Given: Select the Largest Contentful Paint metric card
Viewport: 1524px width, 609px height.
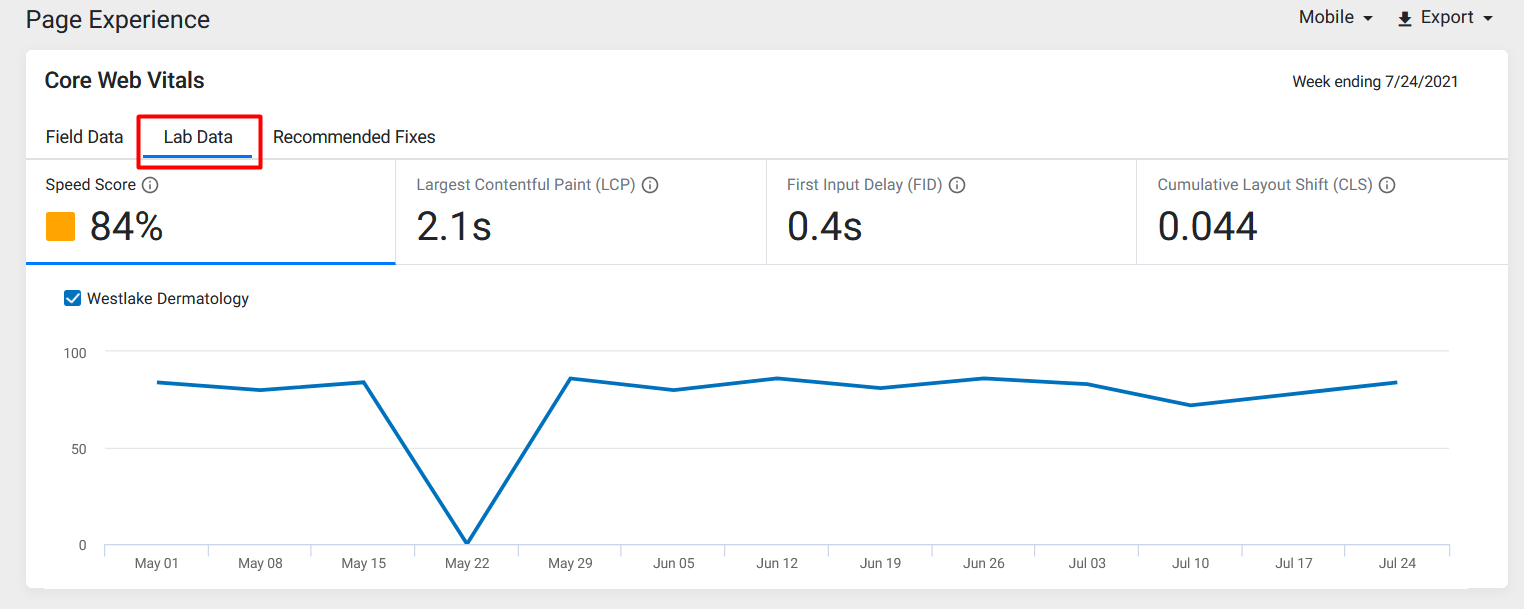Looking at the screenshot, I should [x=581, y=212].
